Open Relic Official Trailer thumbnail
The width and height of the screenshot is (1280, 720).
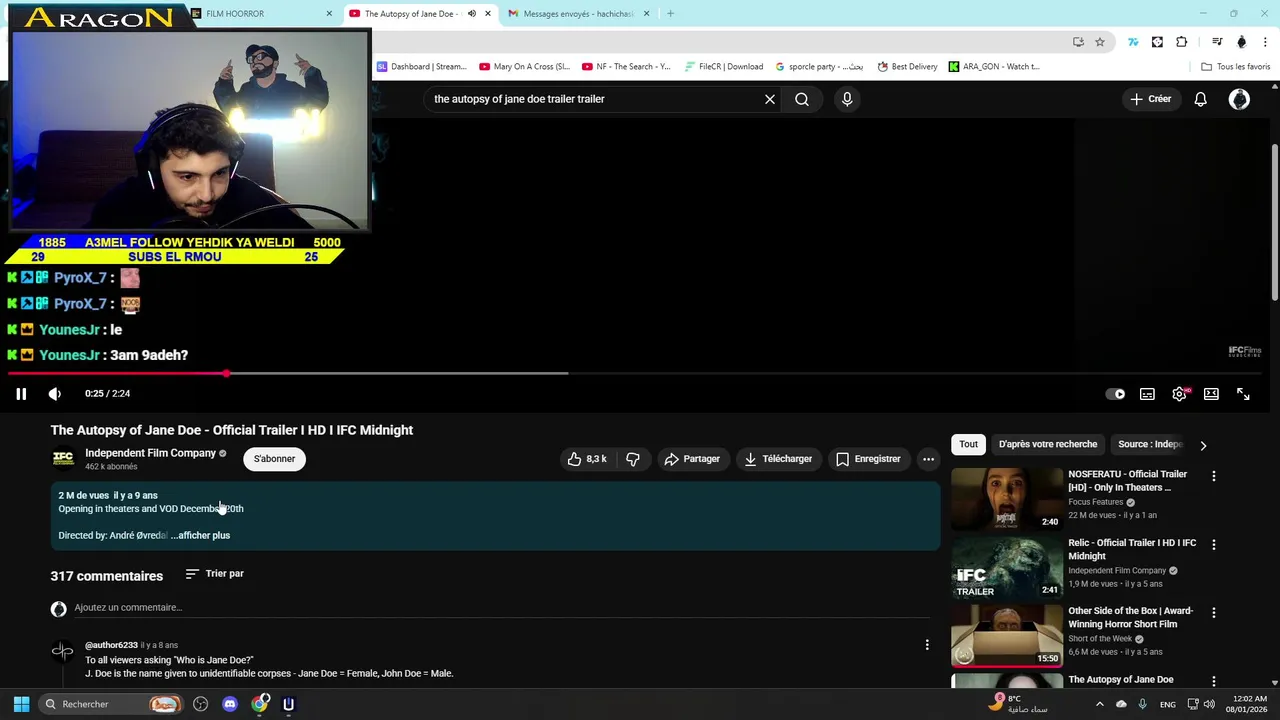click(1006, 567)
